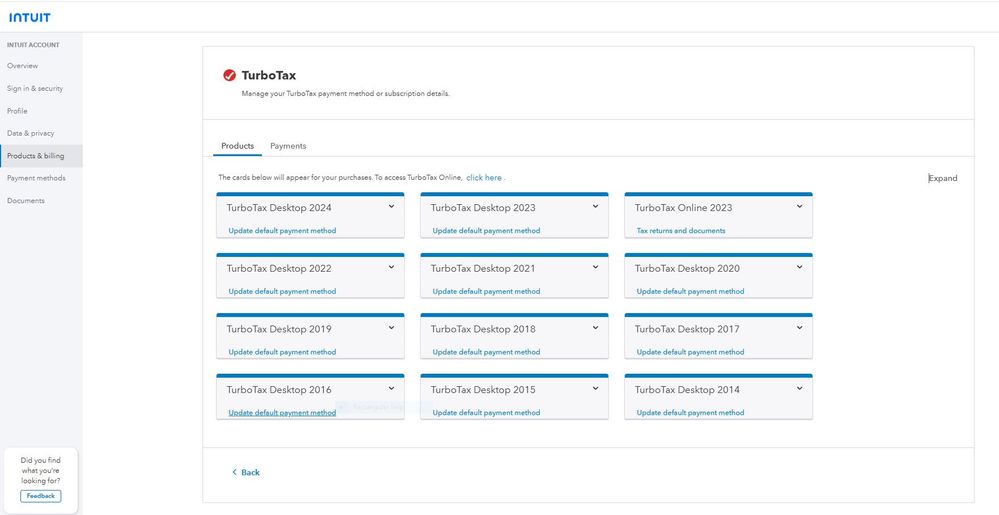Expand the TurboTax Desktop 2020 card
The width and height of the screenshot is (999, 515).
tap(799, 267)
